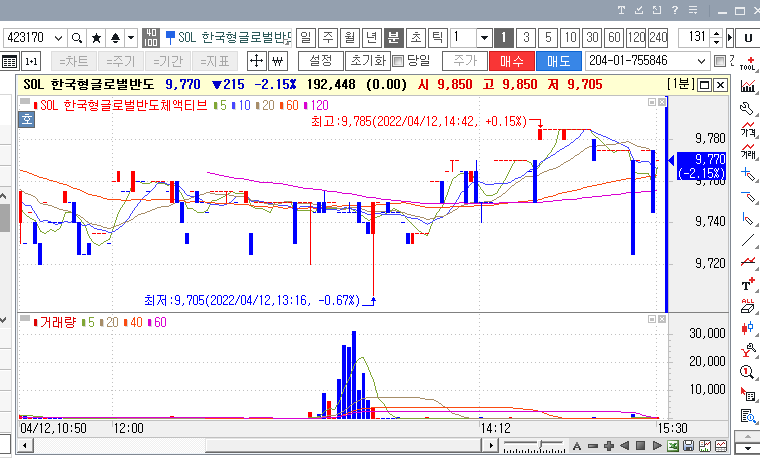Select the 10 minute interval button

(570, 37)
